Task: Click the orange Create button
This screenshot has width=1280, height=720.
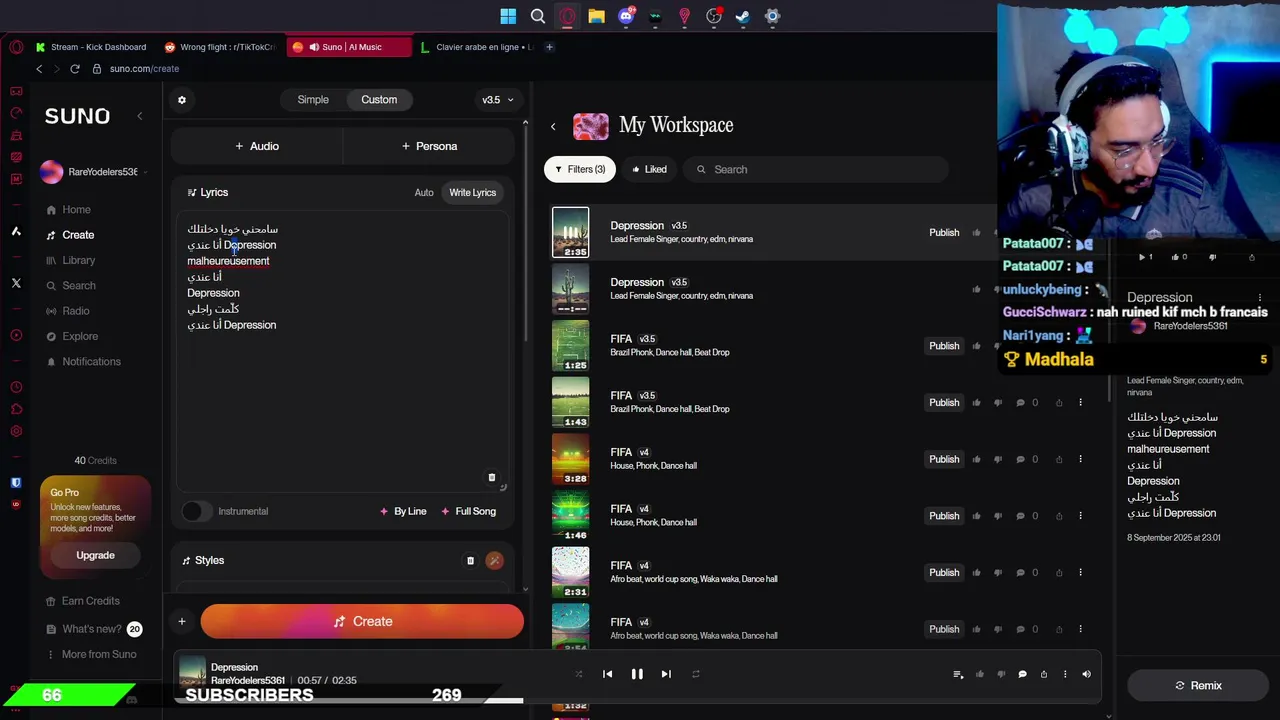Action: click(x=362, y=622)
